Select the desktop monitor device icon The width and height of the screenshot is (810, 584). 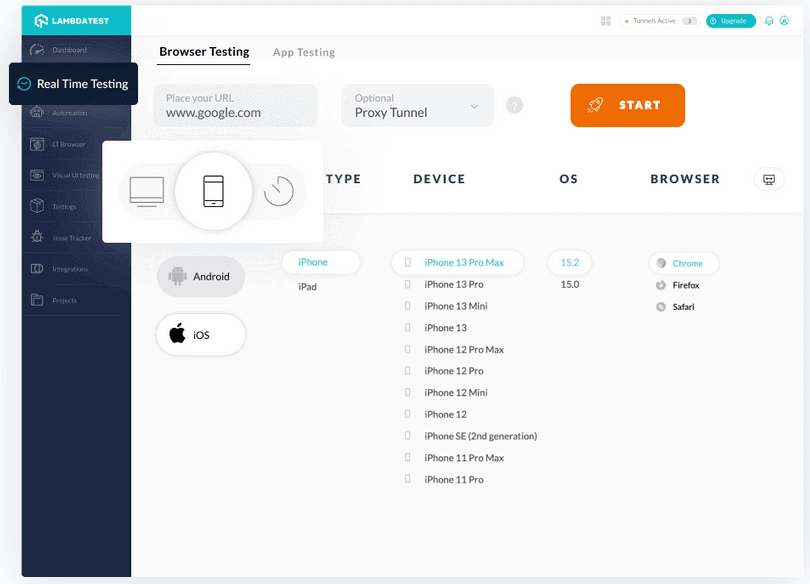[147, 192]
